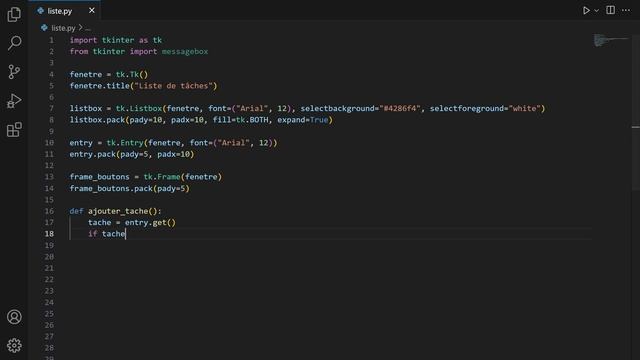Click frame_boutons.pack on line 14

click(x=111, y=189)
